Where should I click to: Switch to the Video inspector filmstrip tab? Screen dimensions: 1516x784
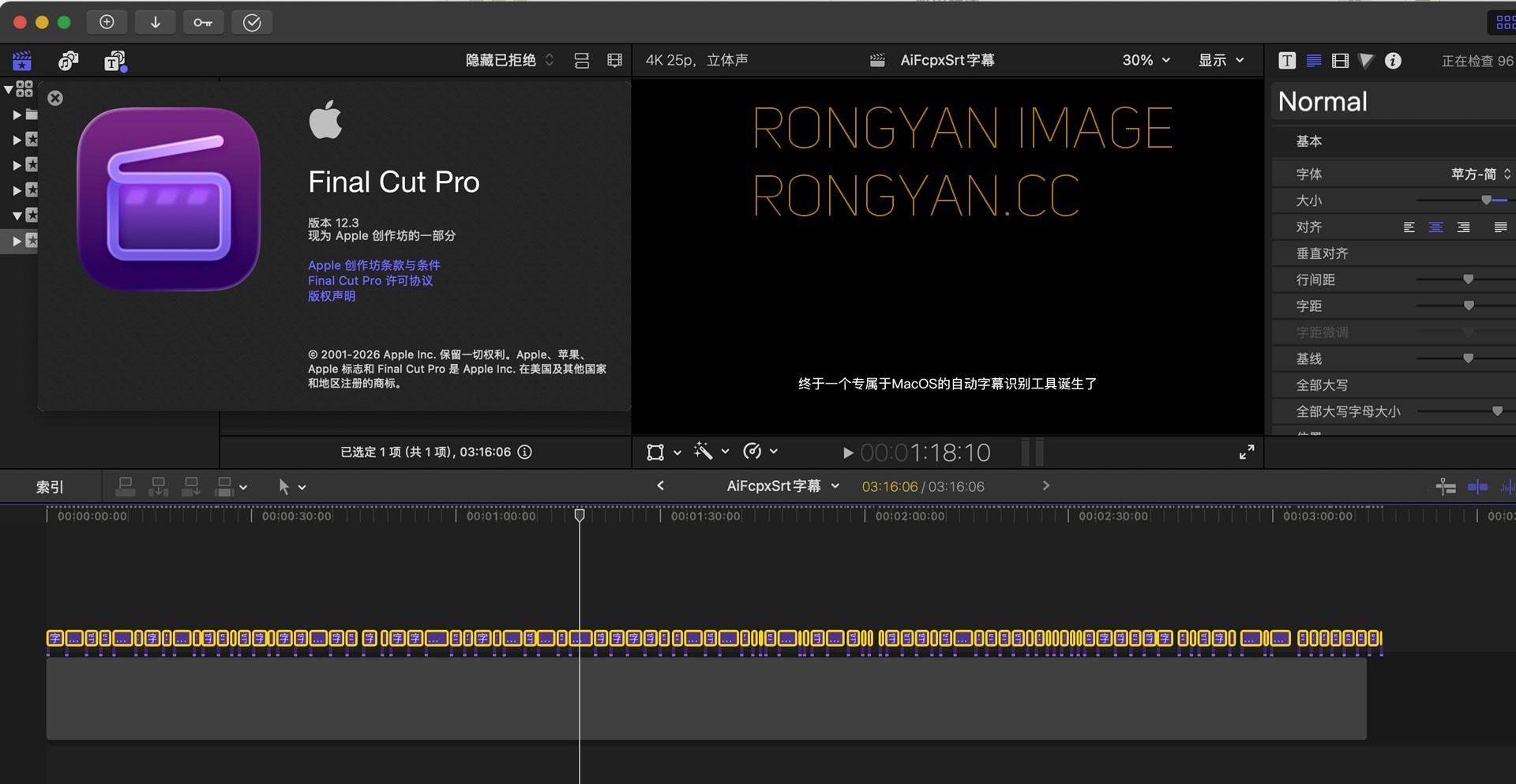(x=1340, y=61)
